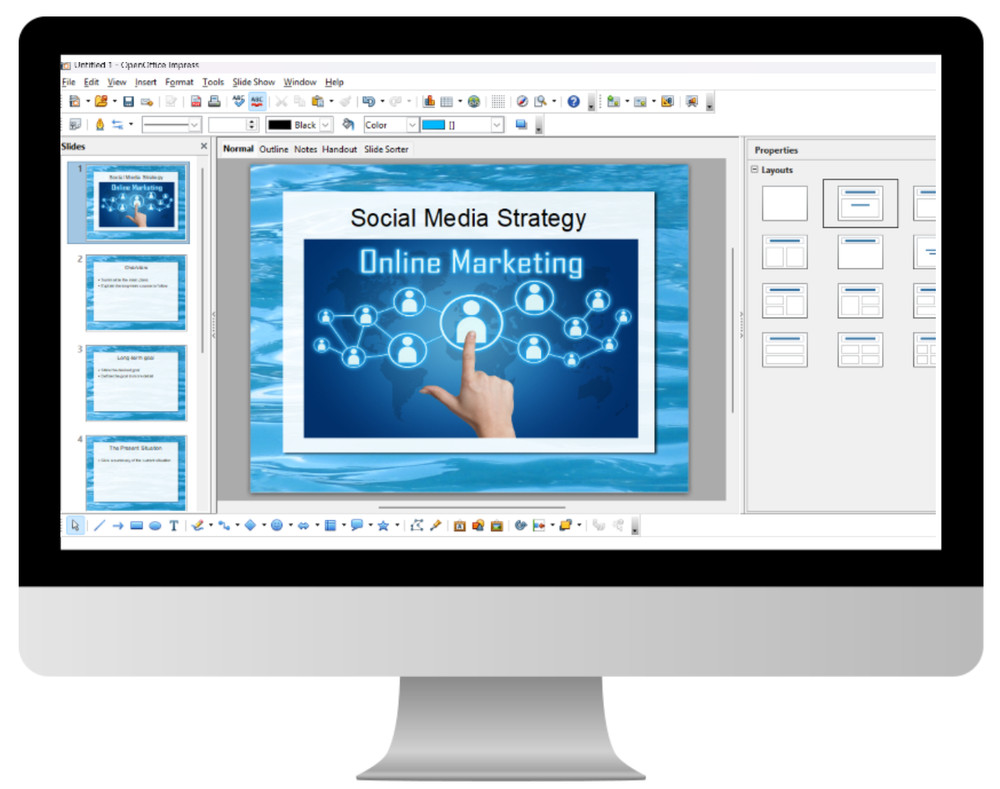Choose the blank layout in the Layouts panel
This screenshot has height=789, width=1000.
784,203
